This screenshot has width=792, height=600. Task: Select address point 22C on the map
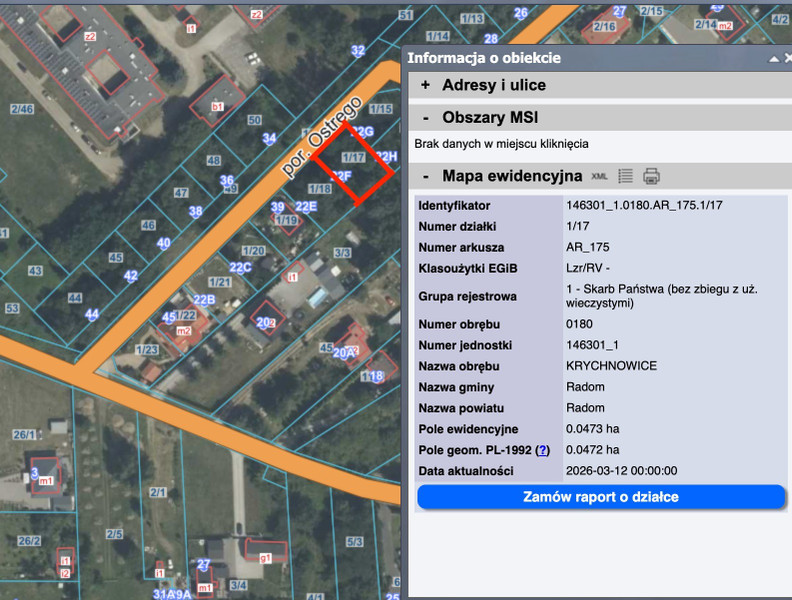click(240, 267)
